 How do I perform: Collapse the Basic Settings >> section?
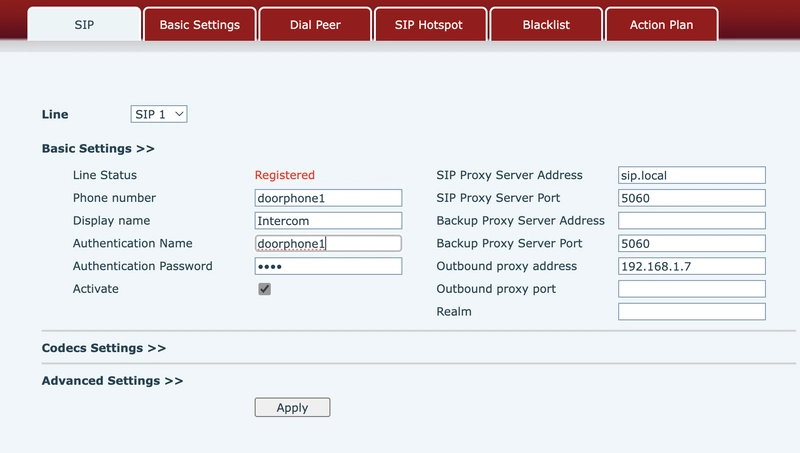tap(98, 148)
